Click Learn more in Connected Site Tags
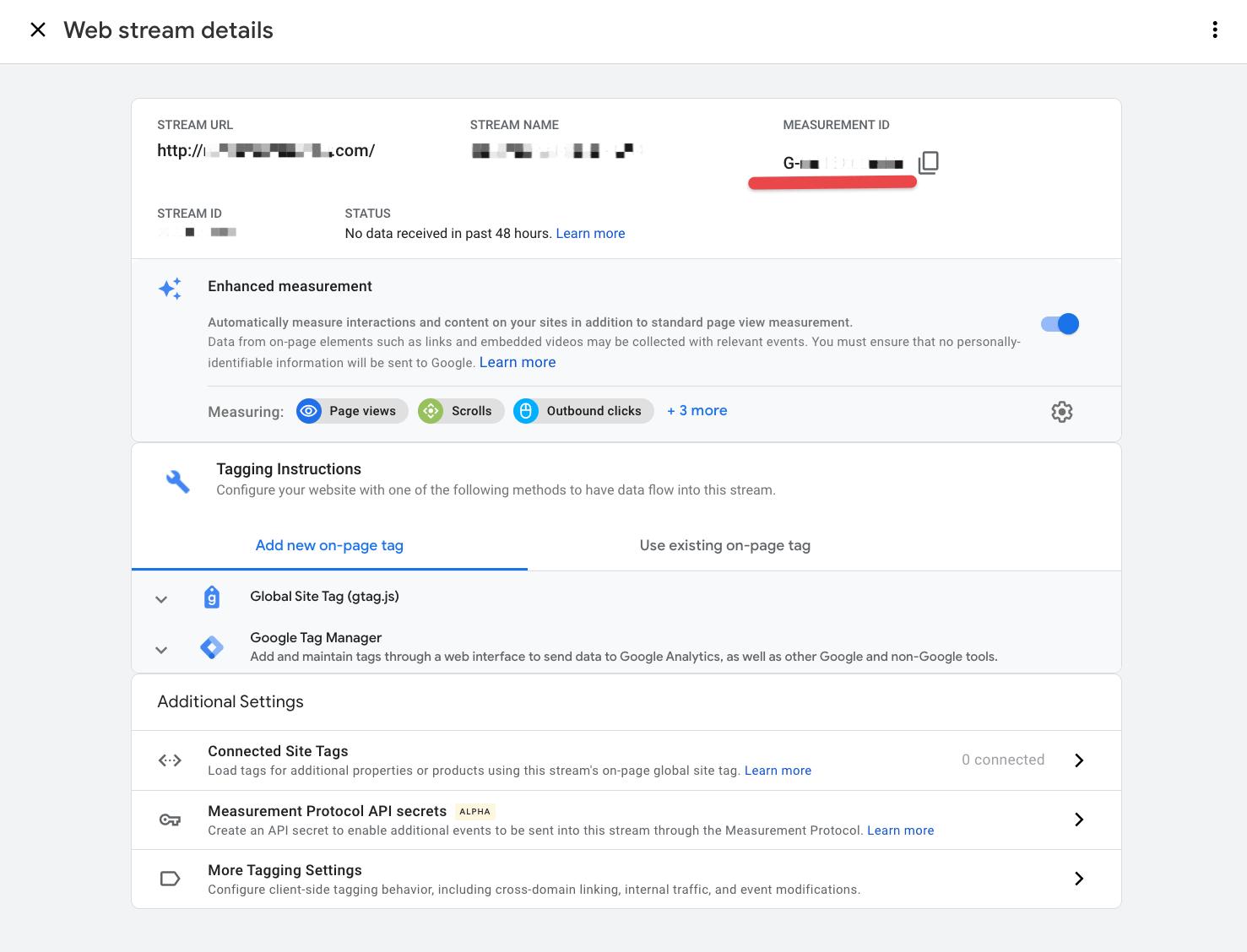 point(778,771)
